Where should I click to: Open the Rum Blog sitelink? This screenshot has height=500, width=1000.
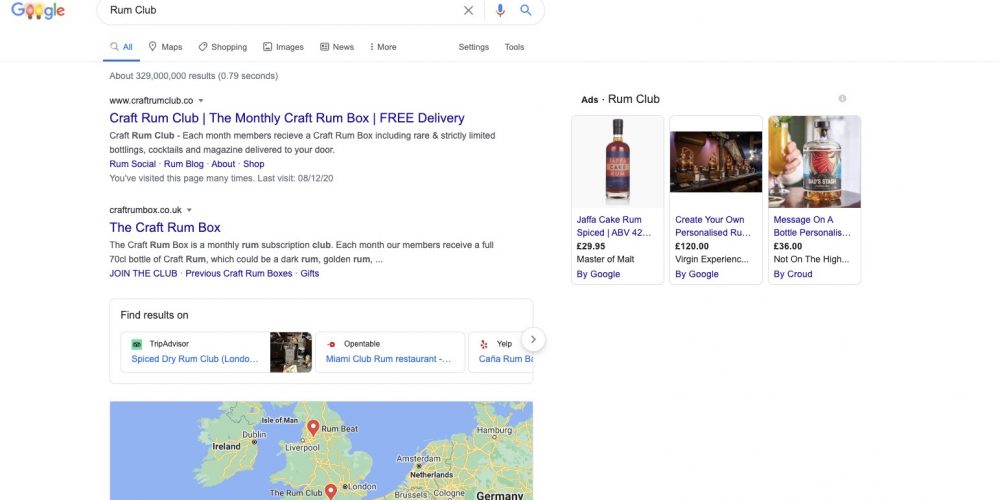184,164
